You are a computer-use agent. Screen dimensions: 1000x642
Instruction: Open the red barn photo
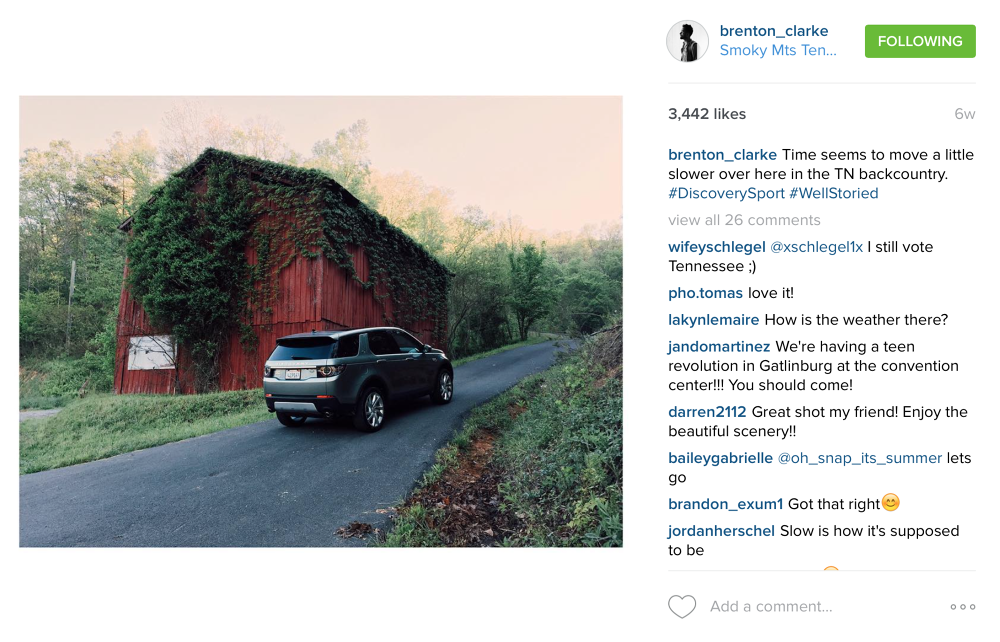point(321,321)
